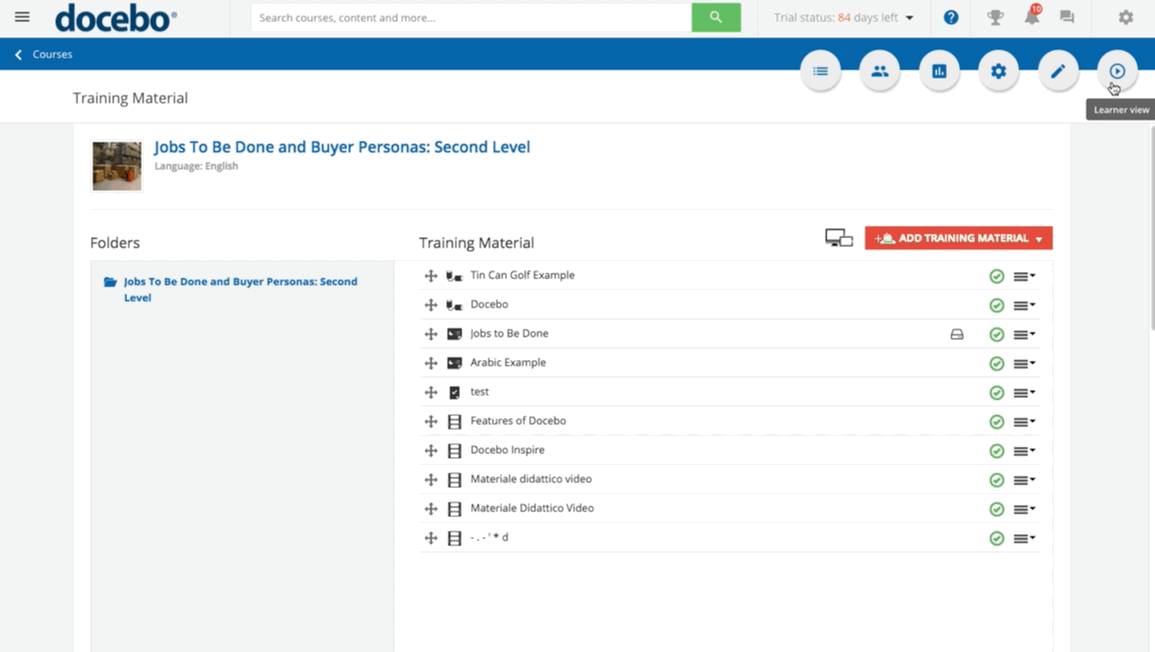Screen dimensions: 1155x652
Task: Click the drag handle for Arabic Example
Action: 431,363
